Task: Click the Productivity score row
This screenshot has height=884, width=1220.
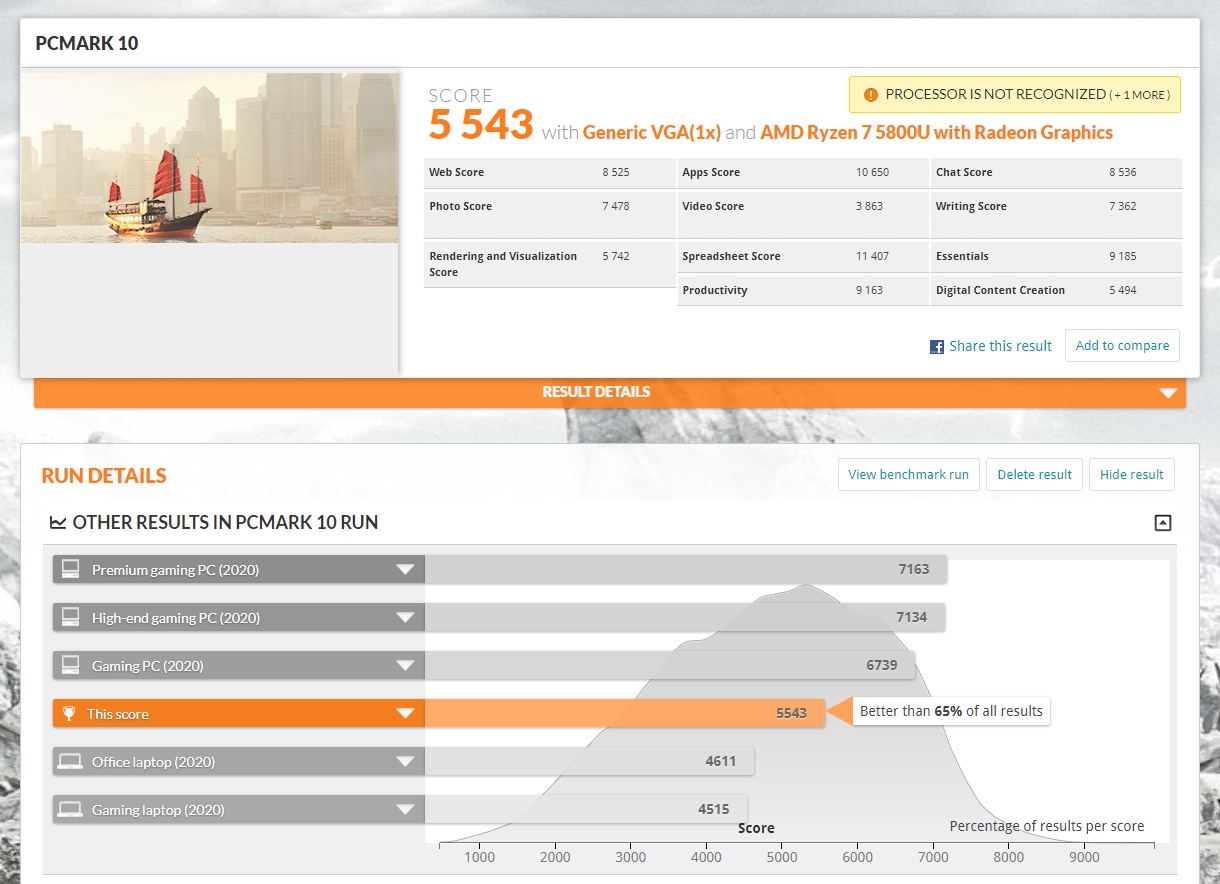Action: tap(803, 290)
